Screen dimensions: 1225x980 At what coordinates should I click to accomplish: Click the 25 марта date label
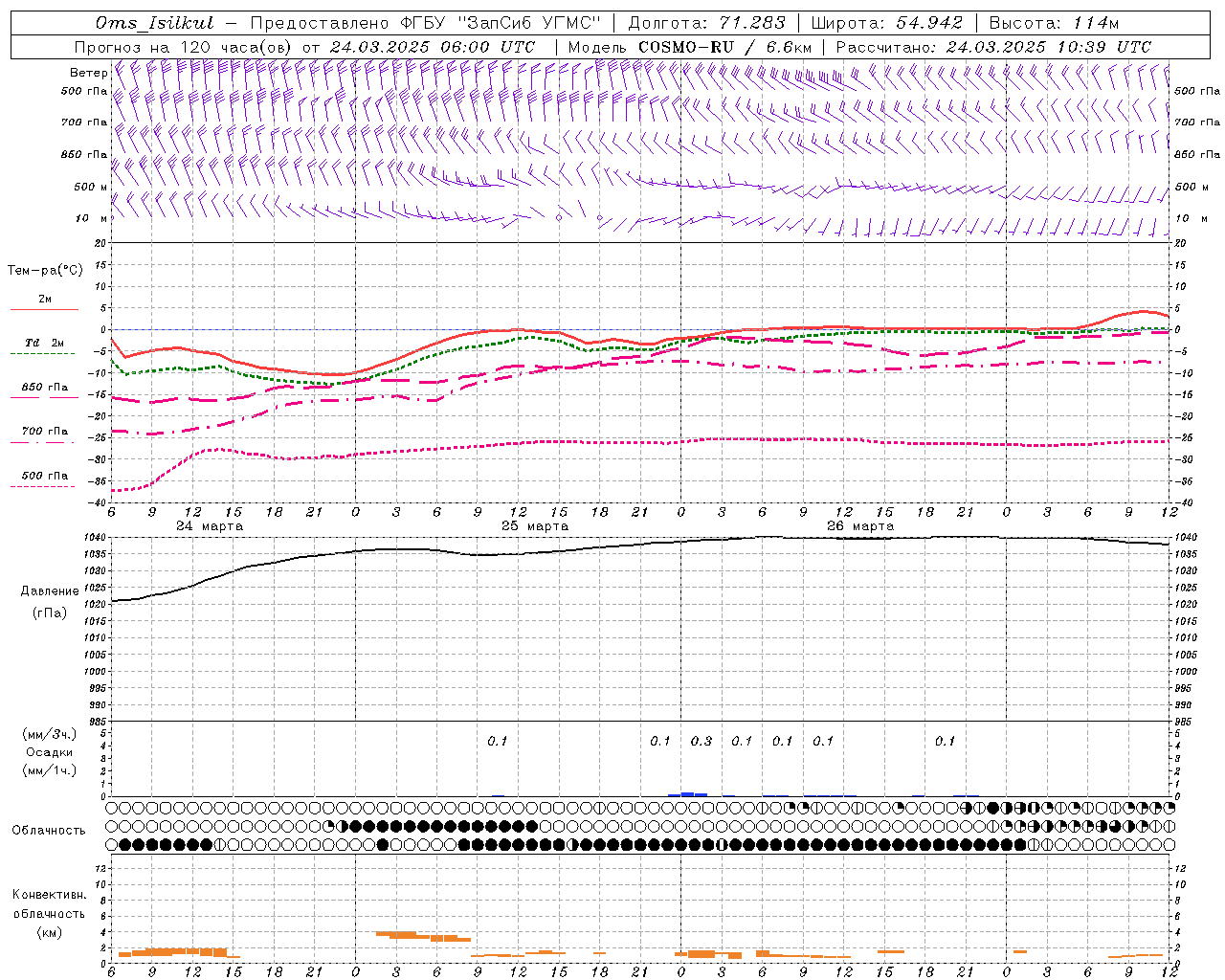(x=535, y=526)
